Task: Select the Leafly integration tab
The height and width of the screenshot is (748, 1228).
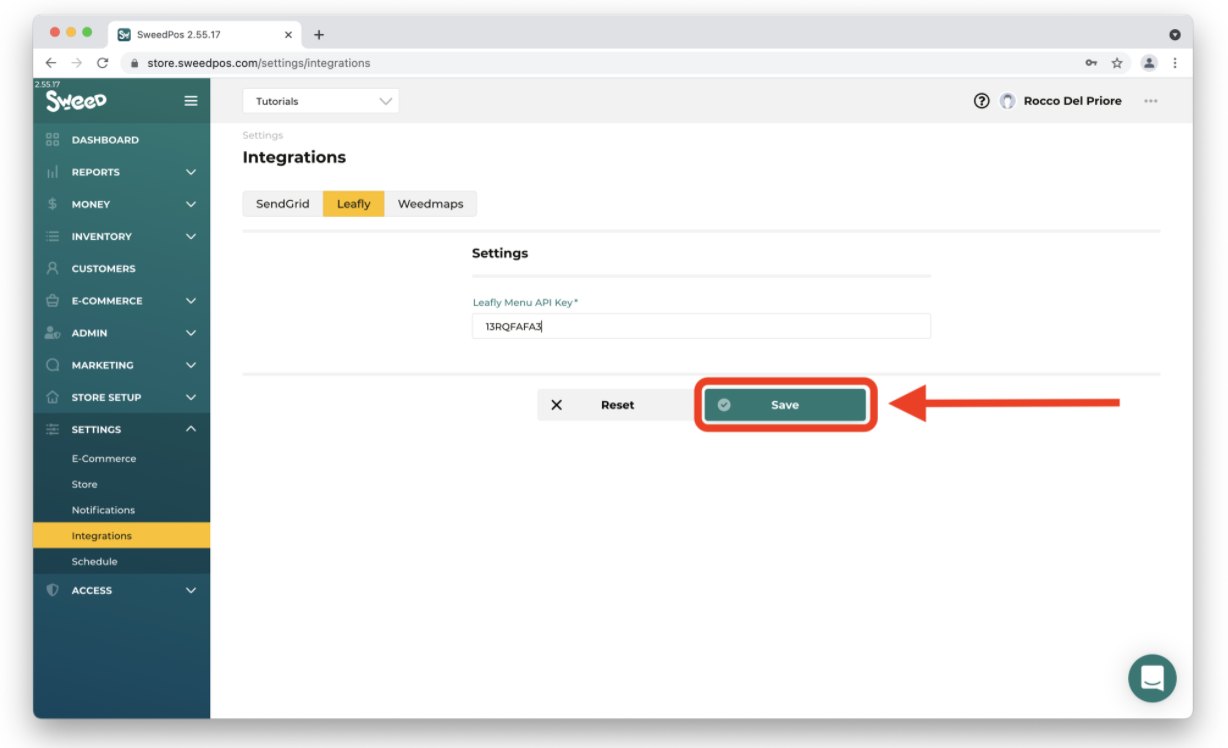Action: click(354, 204)
